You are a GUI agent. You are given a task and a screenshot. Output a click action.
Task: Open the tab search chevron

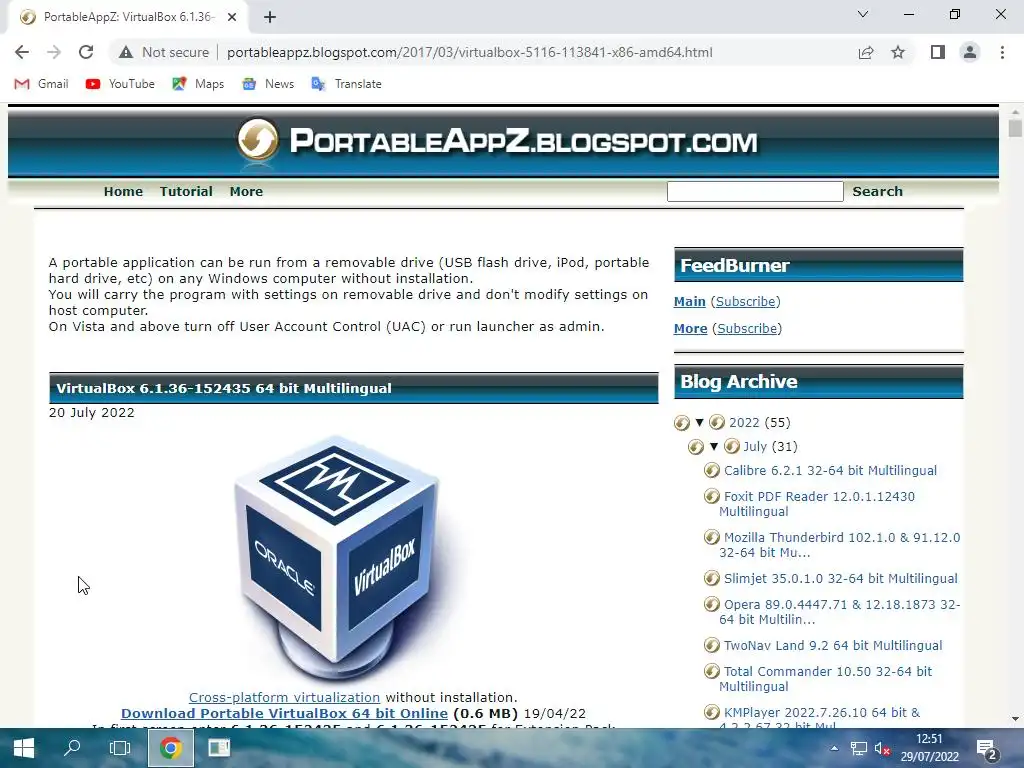[x=863, y=14]
